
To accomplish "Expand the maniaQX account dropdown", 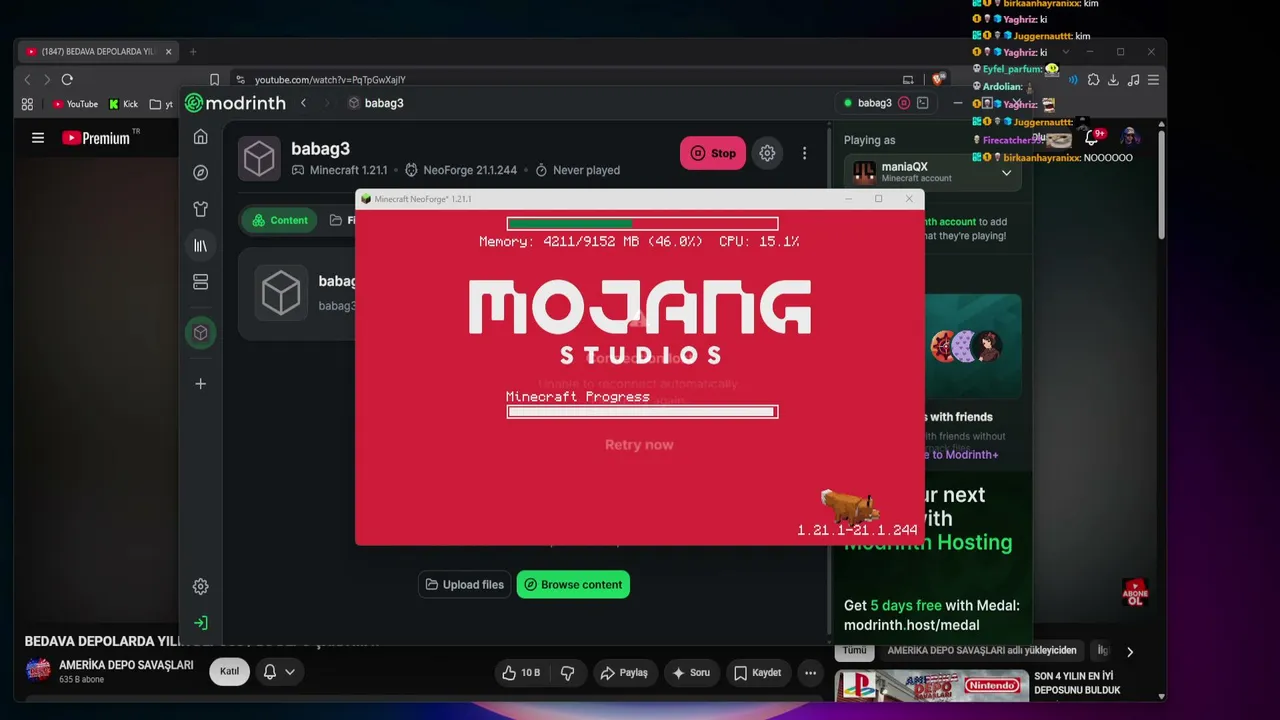I will [x=1006, y=173].
